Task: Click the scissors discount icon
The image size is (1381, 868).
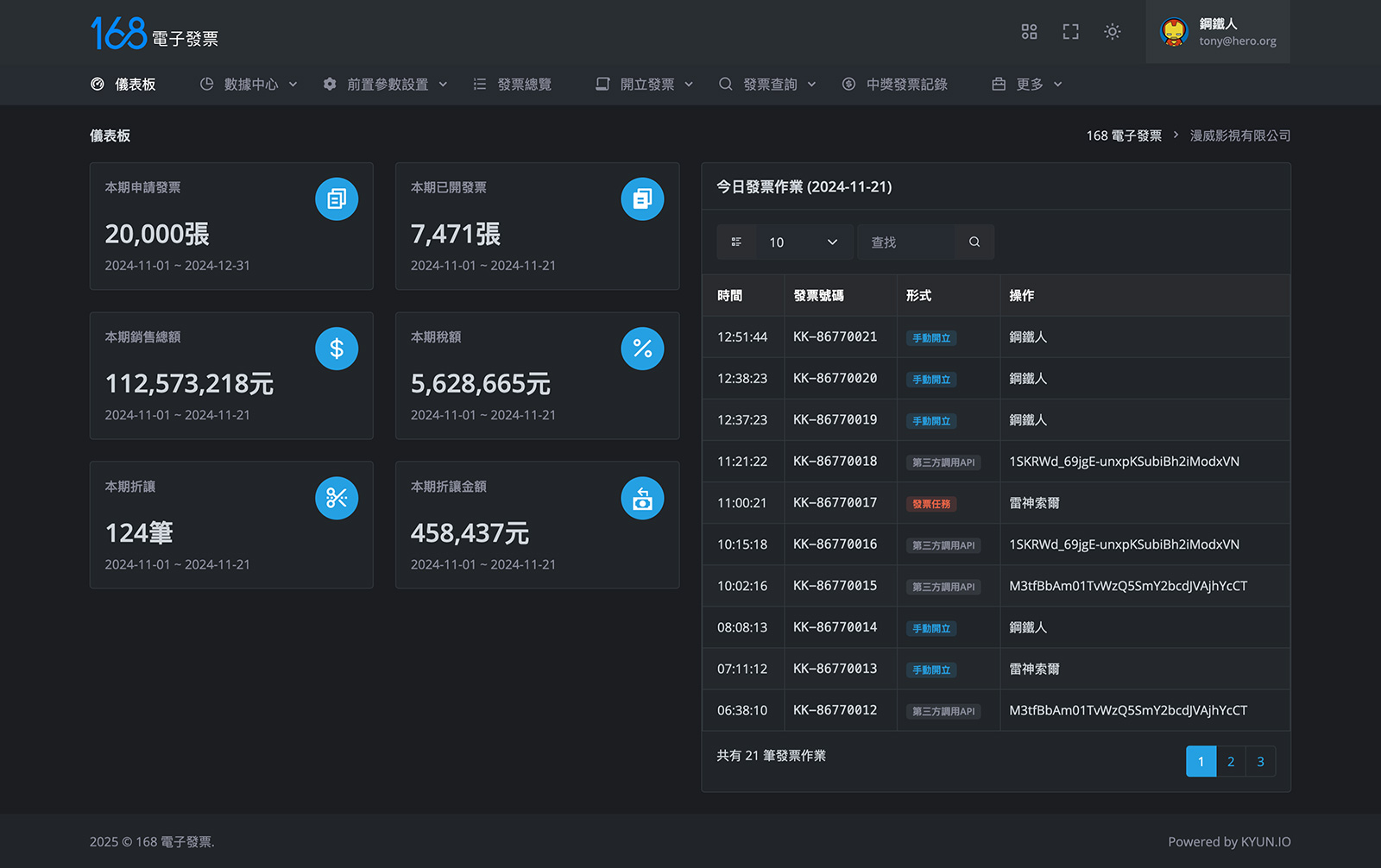Action: pos(337,499)
